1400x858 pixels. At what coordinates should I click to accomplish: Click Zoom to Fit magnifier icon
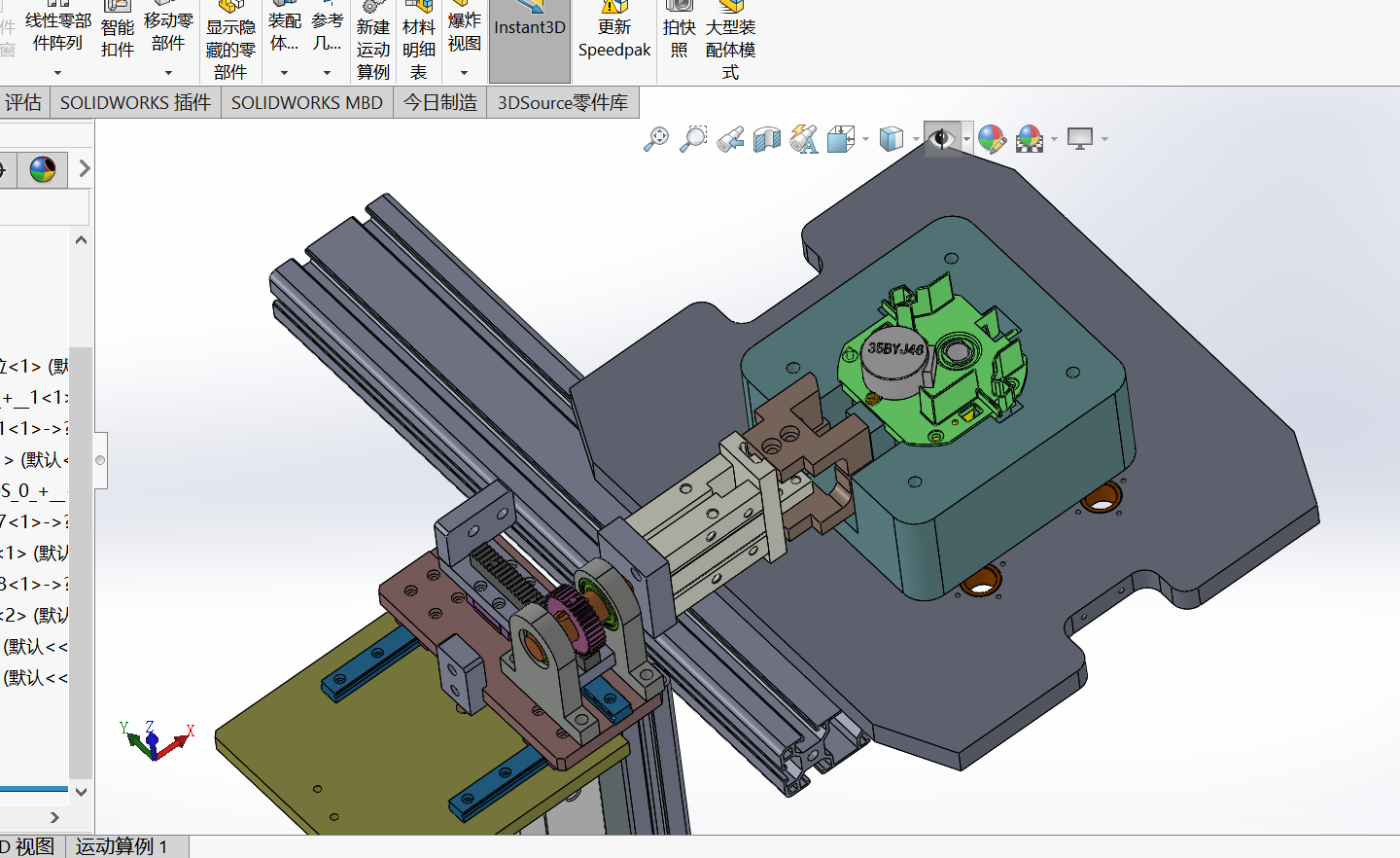click(x=656, y=139)
